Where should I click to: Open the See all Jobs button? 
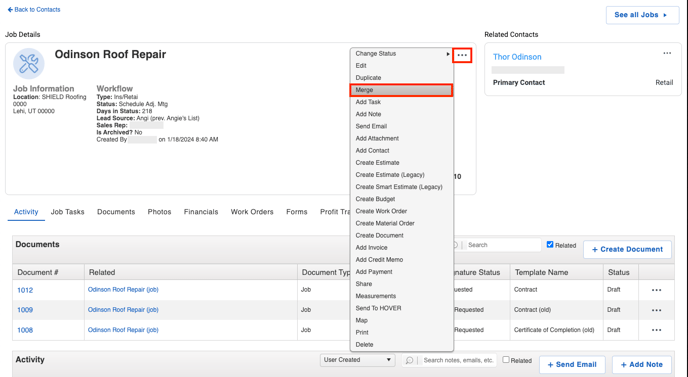642,15
